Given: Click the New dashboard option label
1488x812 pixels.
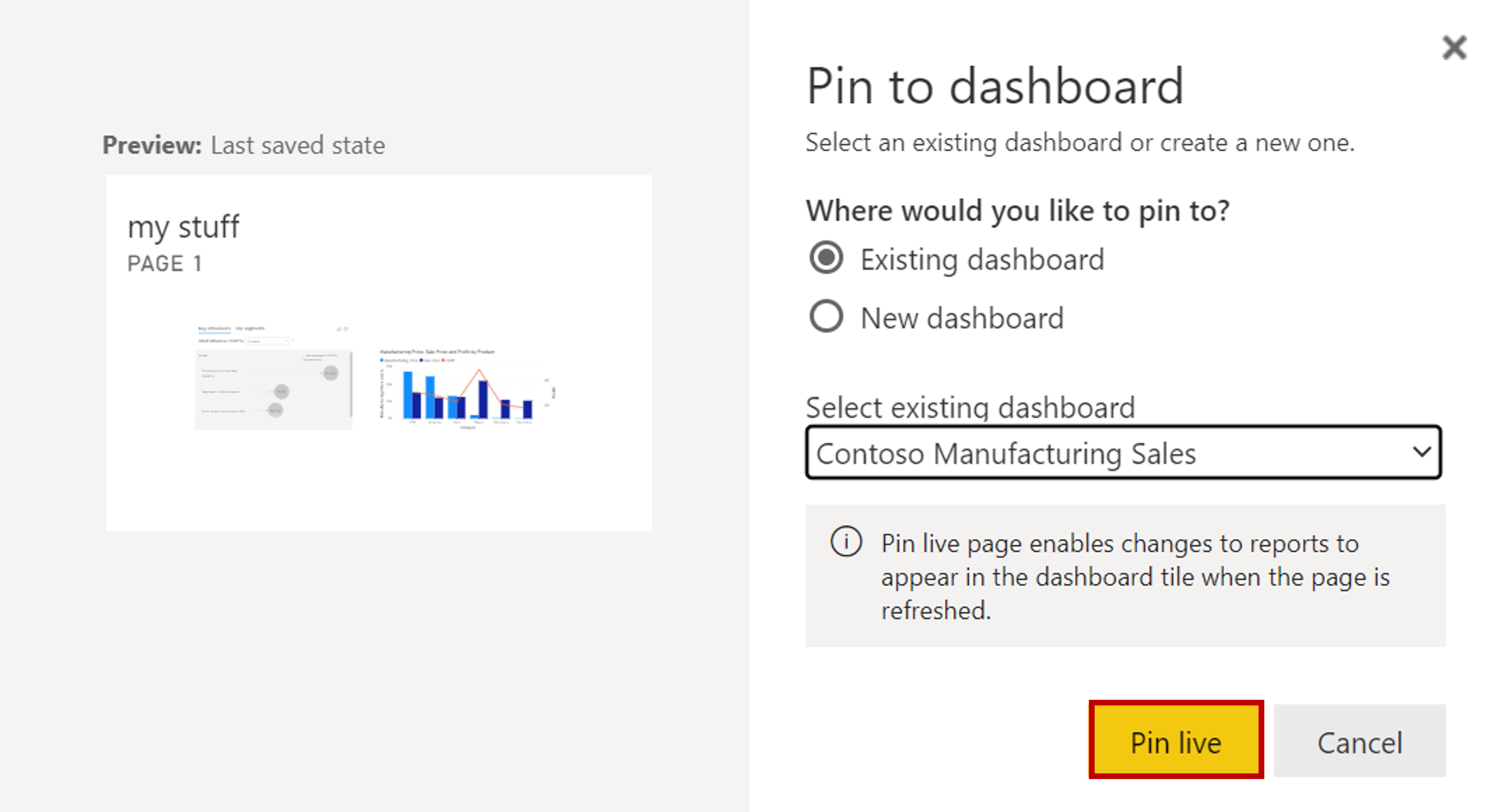Looking at the screenshot, I should (962, 318).
